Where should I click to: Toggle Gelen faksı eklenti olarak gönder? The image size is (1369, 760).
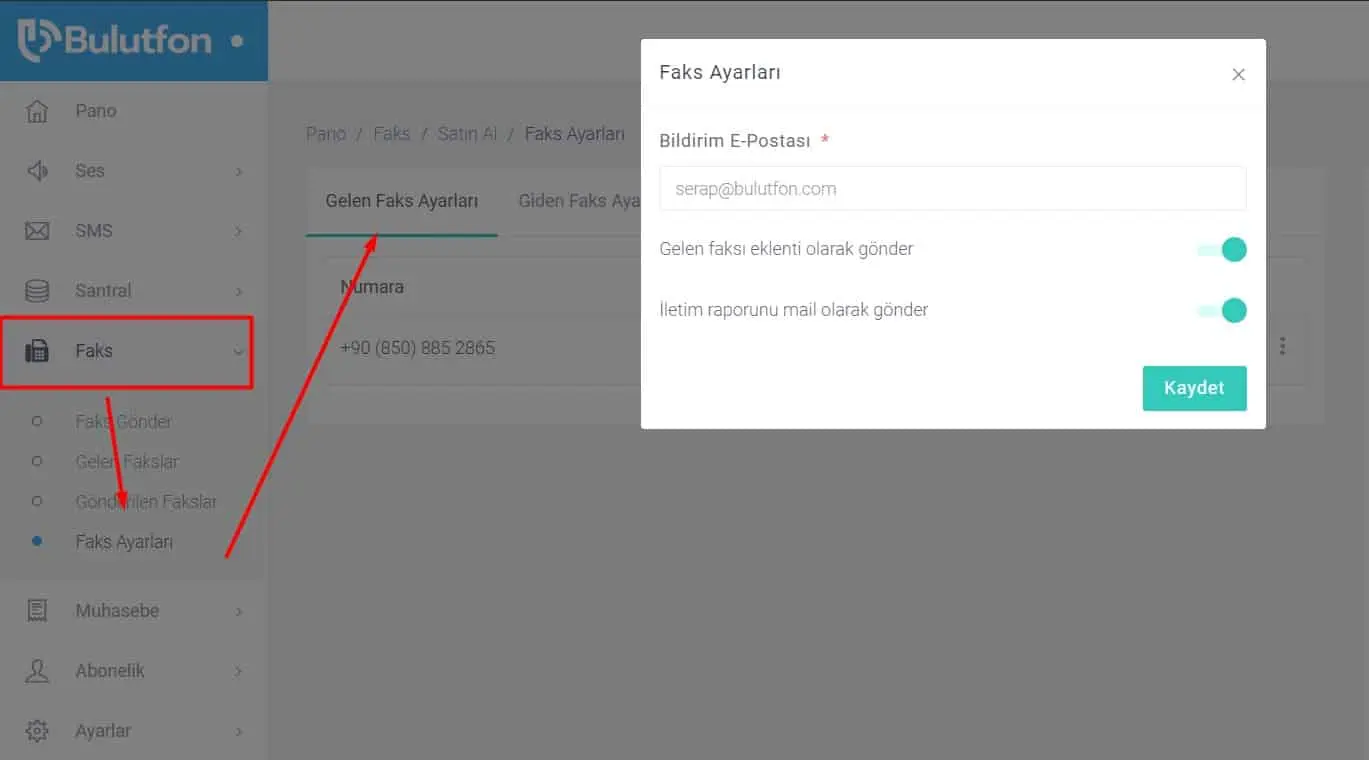[x=1222, y=250]
